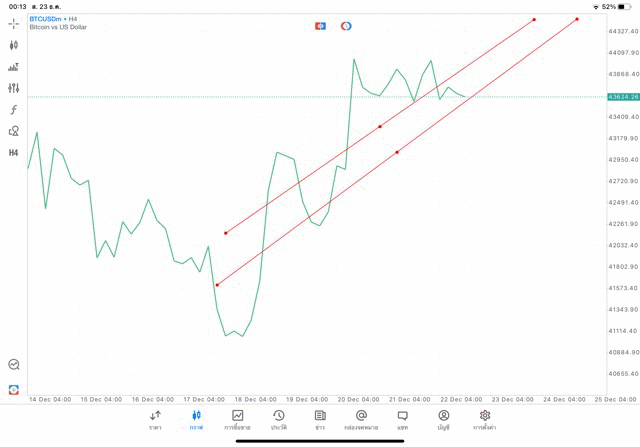Open the drawing objects shapes icon
Viewport: 640px width, 447px height.
click(13, 131)
